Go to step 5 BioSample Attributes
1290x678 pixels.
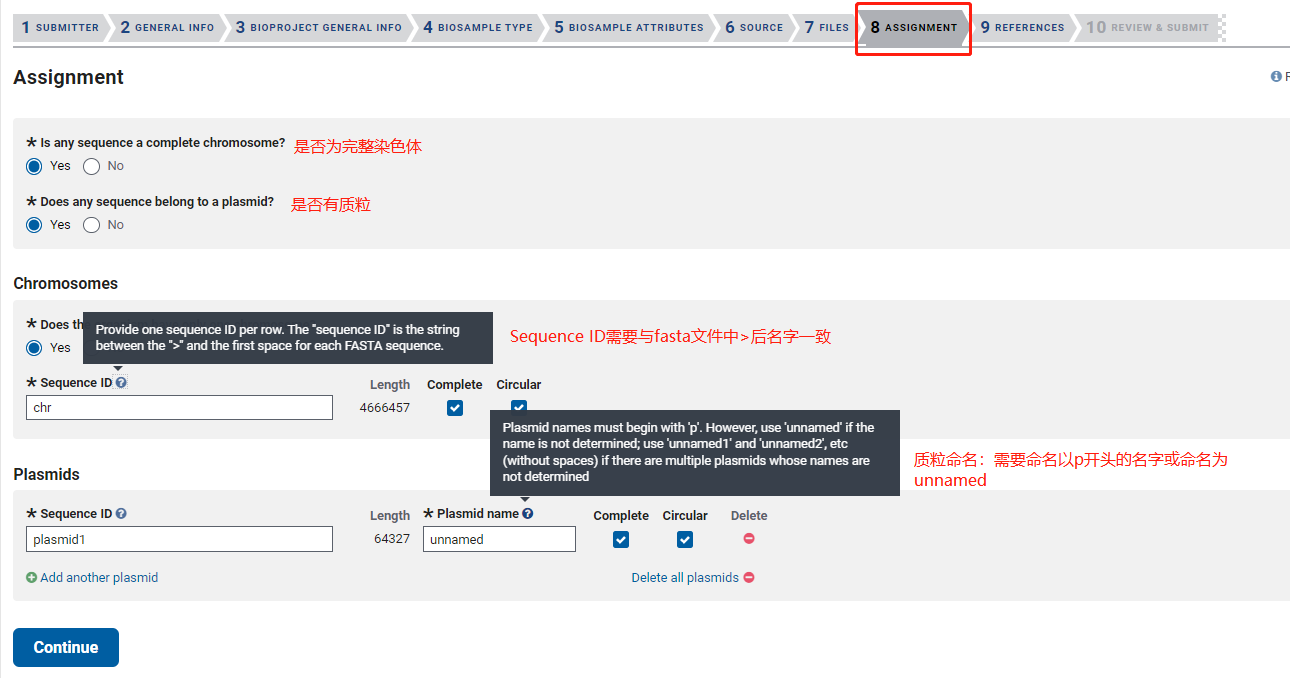629,27
